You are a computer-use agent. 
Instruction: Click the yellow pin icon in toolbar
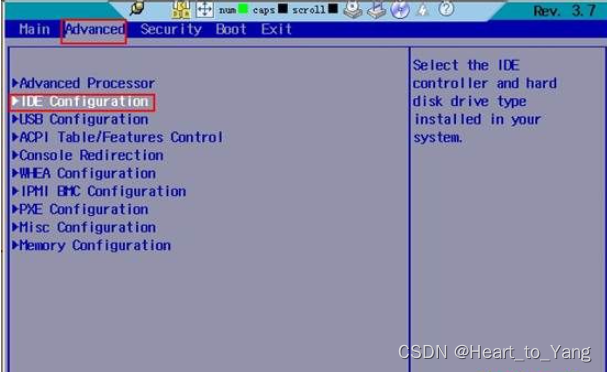point(137,8)
